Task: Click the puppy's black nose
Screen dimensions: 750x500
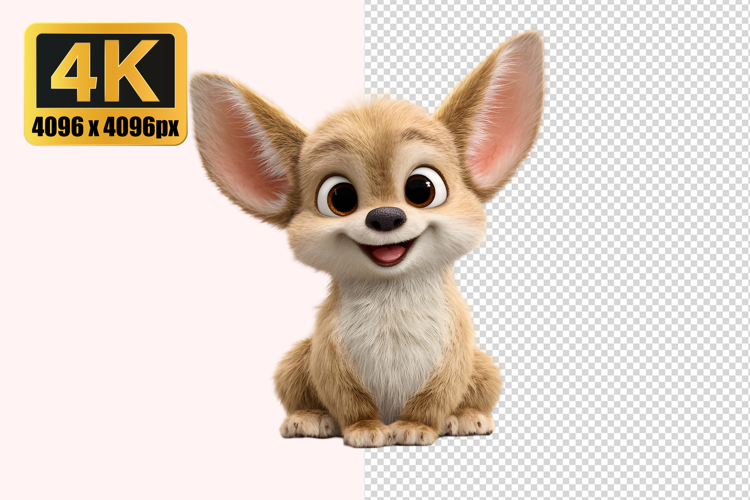Action: (385, 219)
